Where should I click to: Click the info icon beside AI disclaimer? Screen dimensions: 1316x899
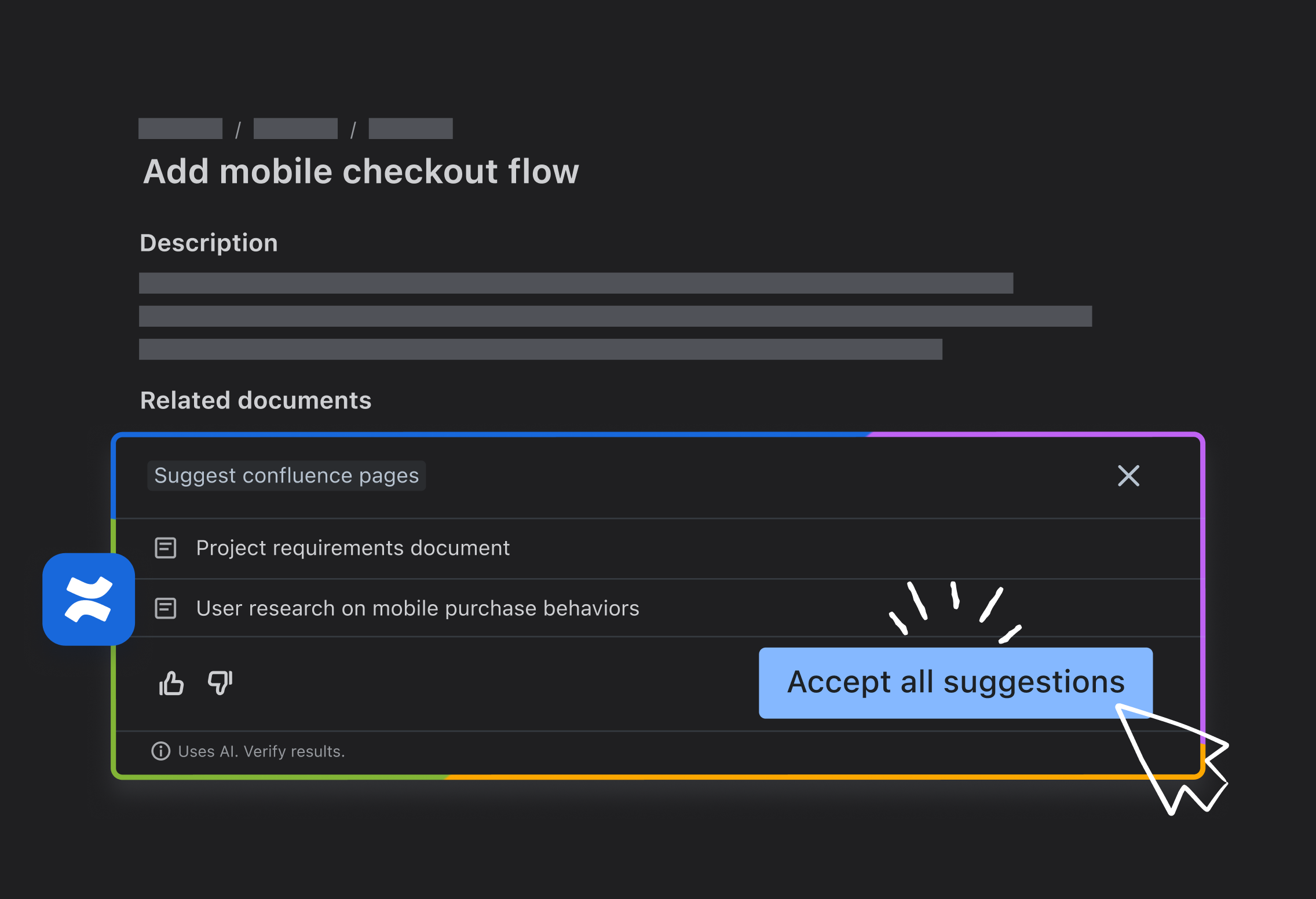pos(160,751)
